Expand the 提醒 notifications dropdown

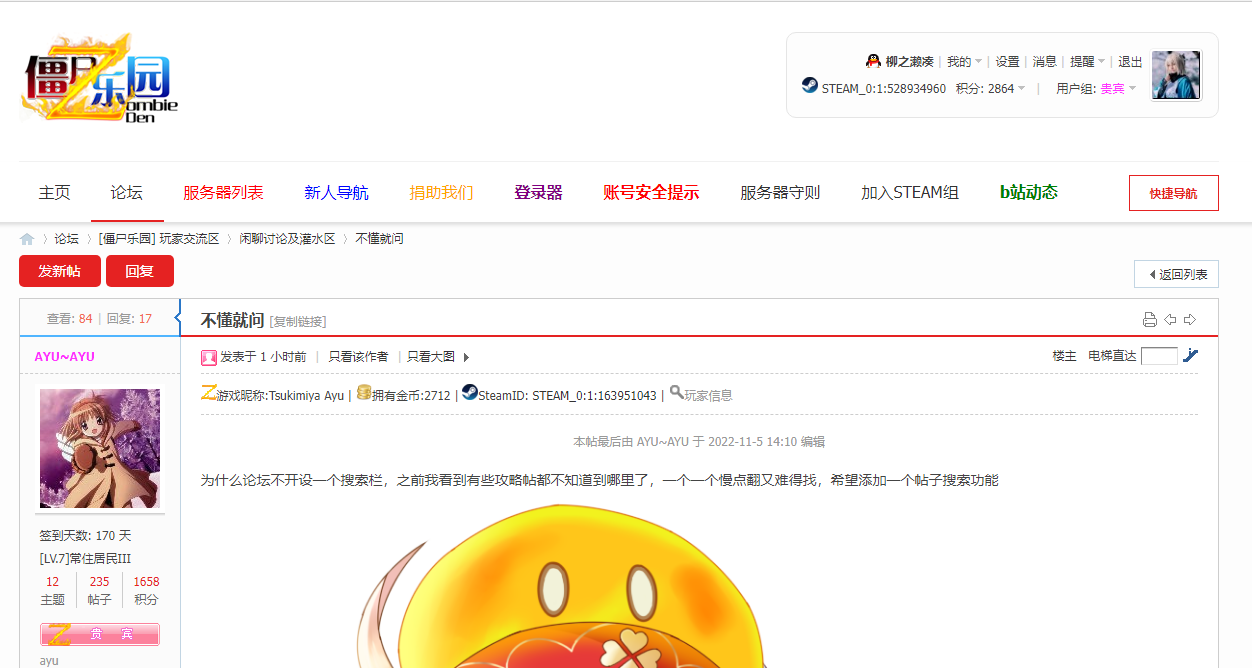click(1087, 61)
